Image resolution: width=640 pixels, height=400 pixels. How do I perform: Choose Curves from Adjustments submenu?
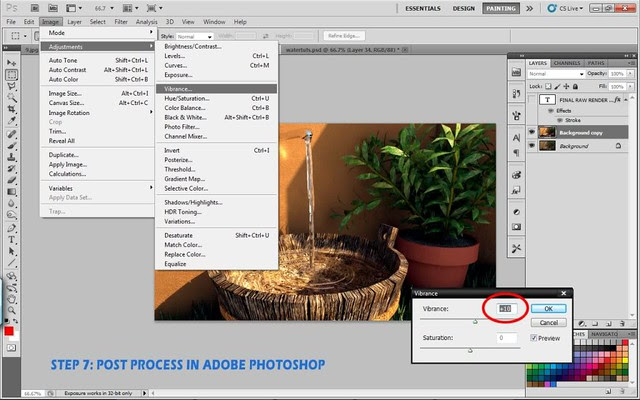pyautogui.click(x=216, y=65)
